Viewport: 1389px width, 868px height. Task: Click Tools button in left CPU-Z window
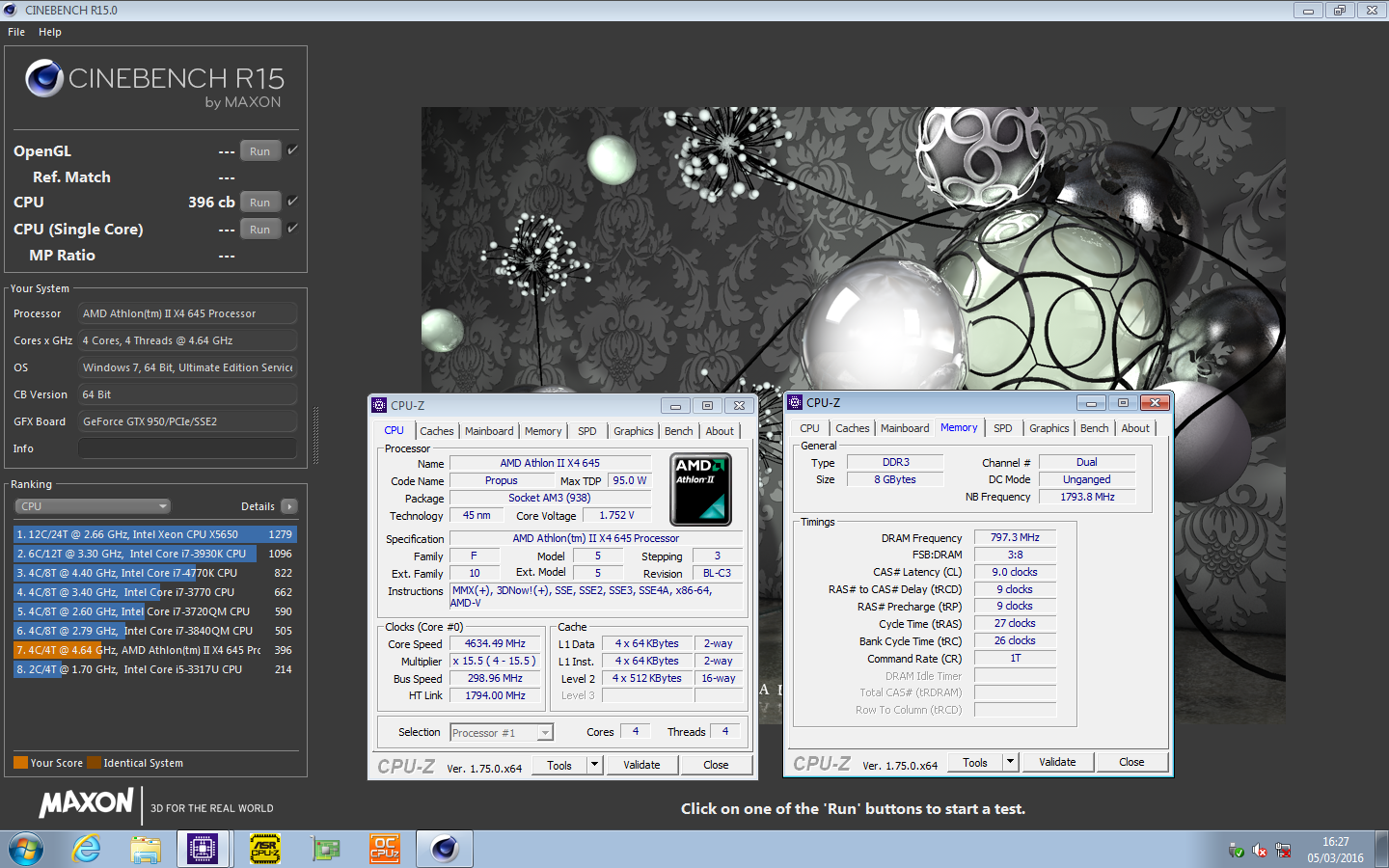(559, 765)
